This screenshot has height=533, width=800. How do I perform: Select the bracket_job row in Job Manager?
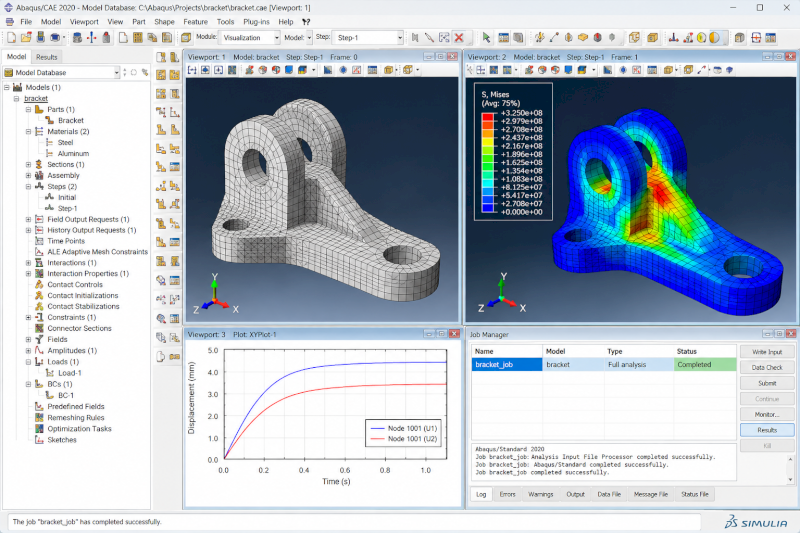[604, 365]
